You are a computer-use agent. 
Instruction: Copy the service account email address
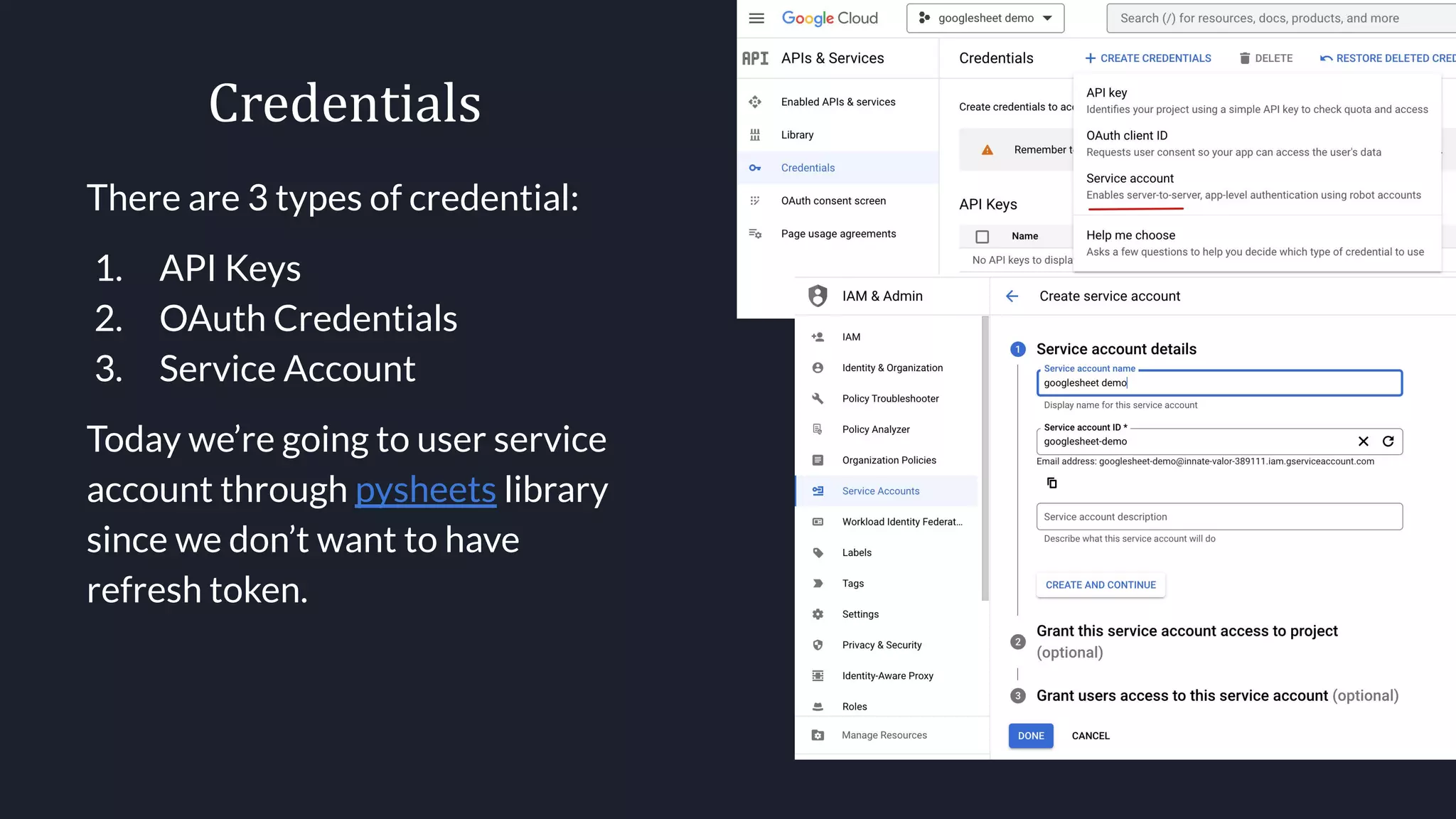pyautogui.click(x=1051, y=483)
